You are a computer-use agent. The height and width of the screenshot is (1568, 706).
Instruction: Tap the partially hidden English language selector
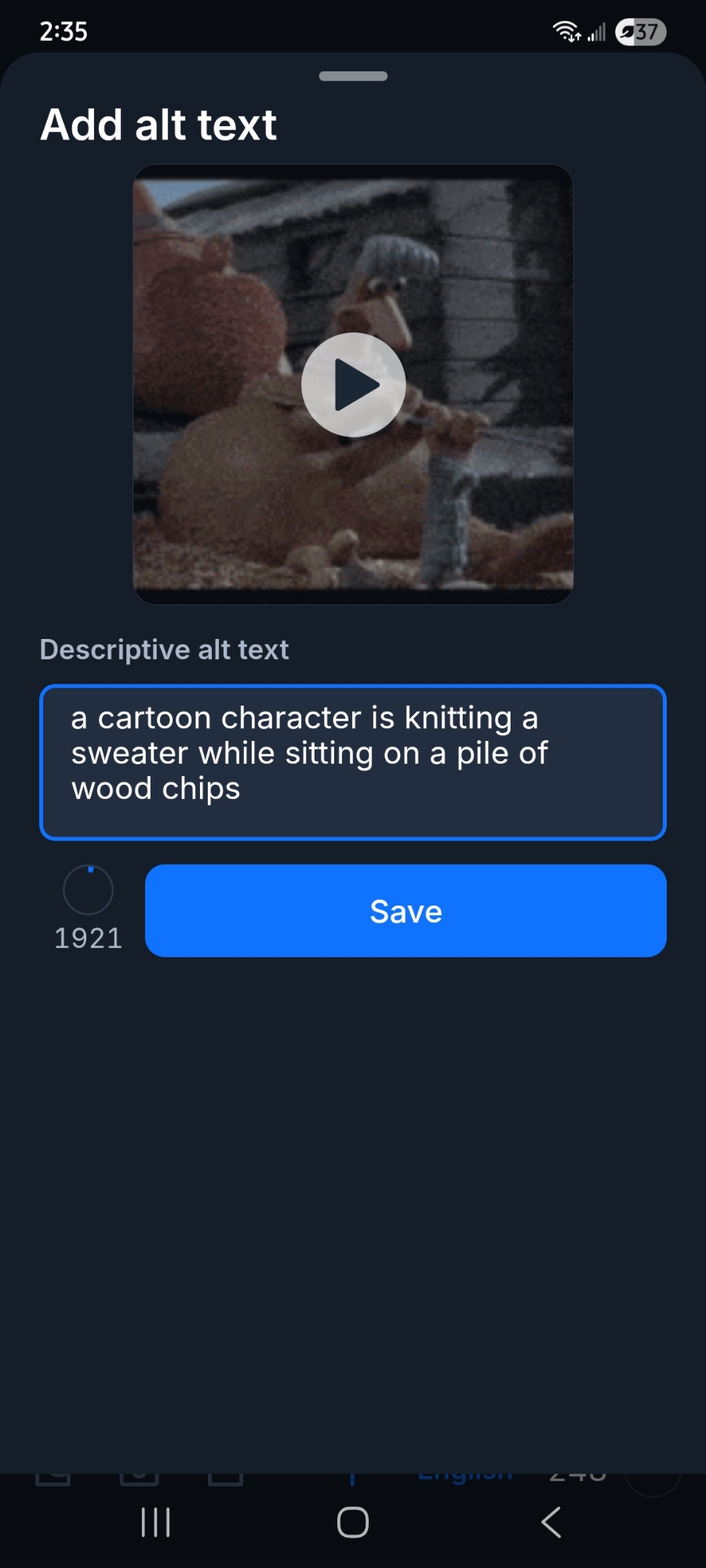point(465,1475)
